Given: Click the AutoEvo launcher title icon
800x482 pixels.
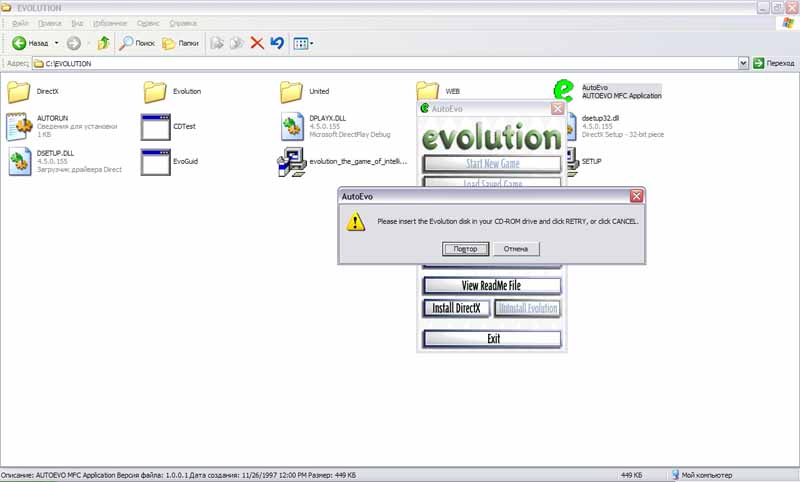Looking at the screenshot, I should (424, 108).
